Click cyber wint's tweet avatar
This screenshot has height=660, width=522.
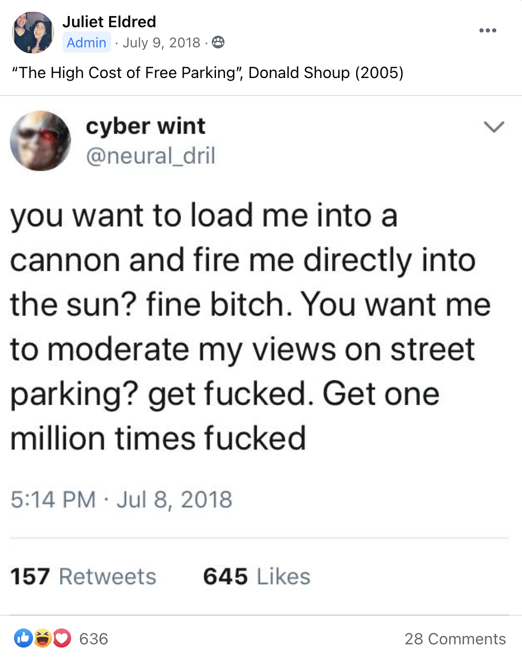(x=40, y=141)
